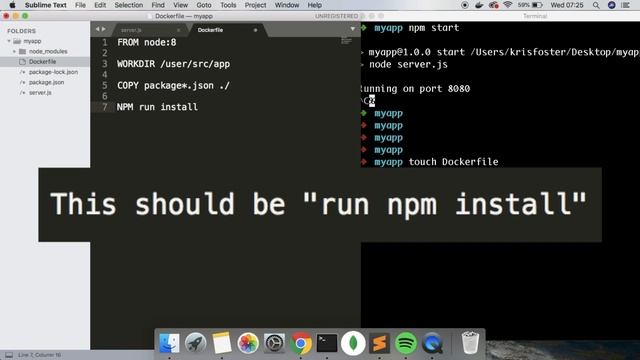
Task: Open Sublime Text icon in Dock
Action: 379,343
